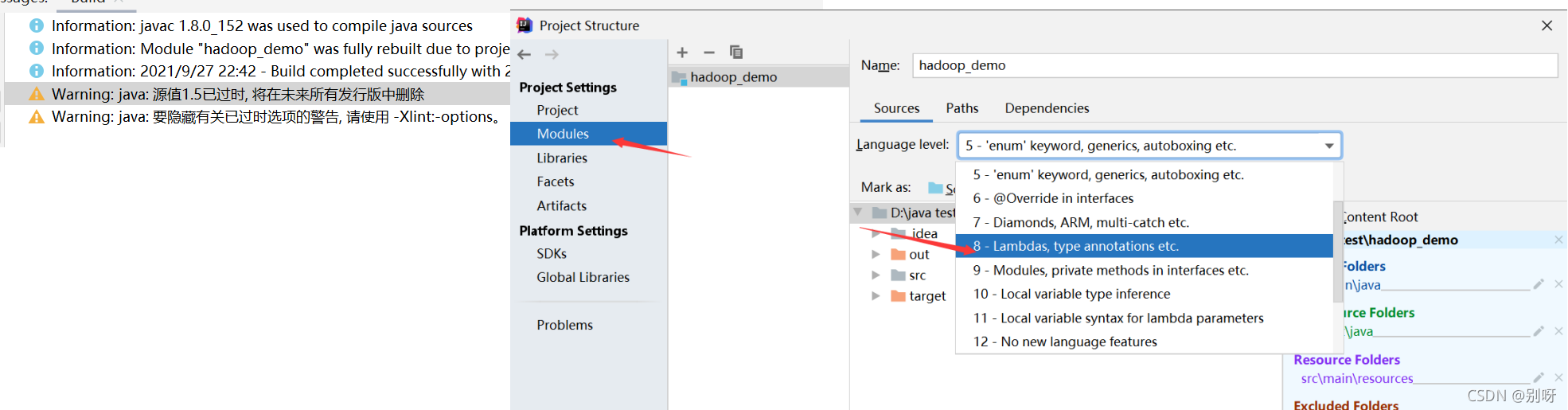Click the info icon beside javac 1.8.0_152
This screenshot has height=410, width=1568.
[37, 25]
